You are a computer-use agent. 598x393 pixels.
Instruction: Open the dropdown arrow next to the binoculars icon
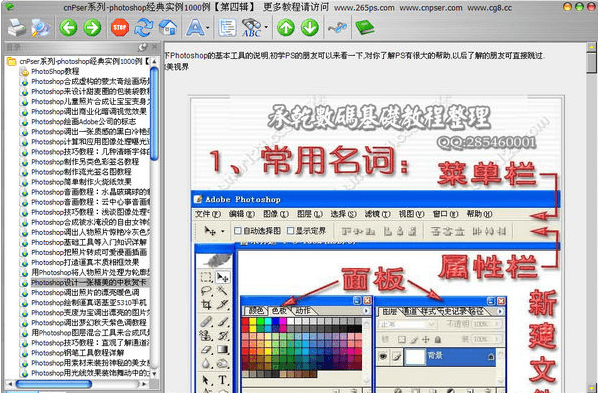click(266, 27)
